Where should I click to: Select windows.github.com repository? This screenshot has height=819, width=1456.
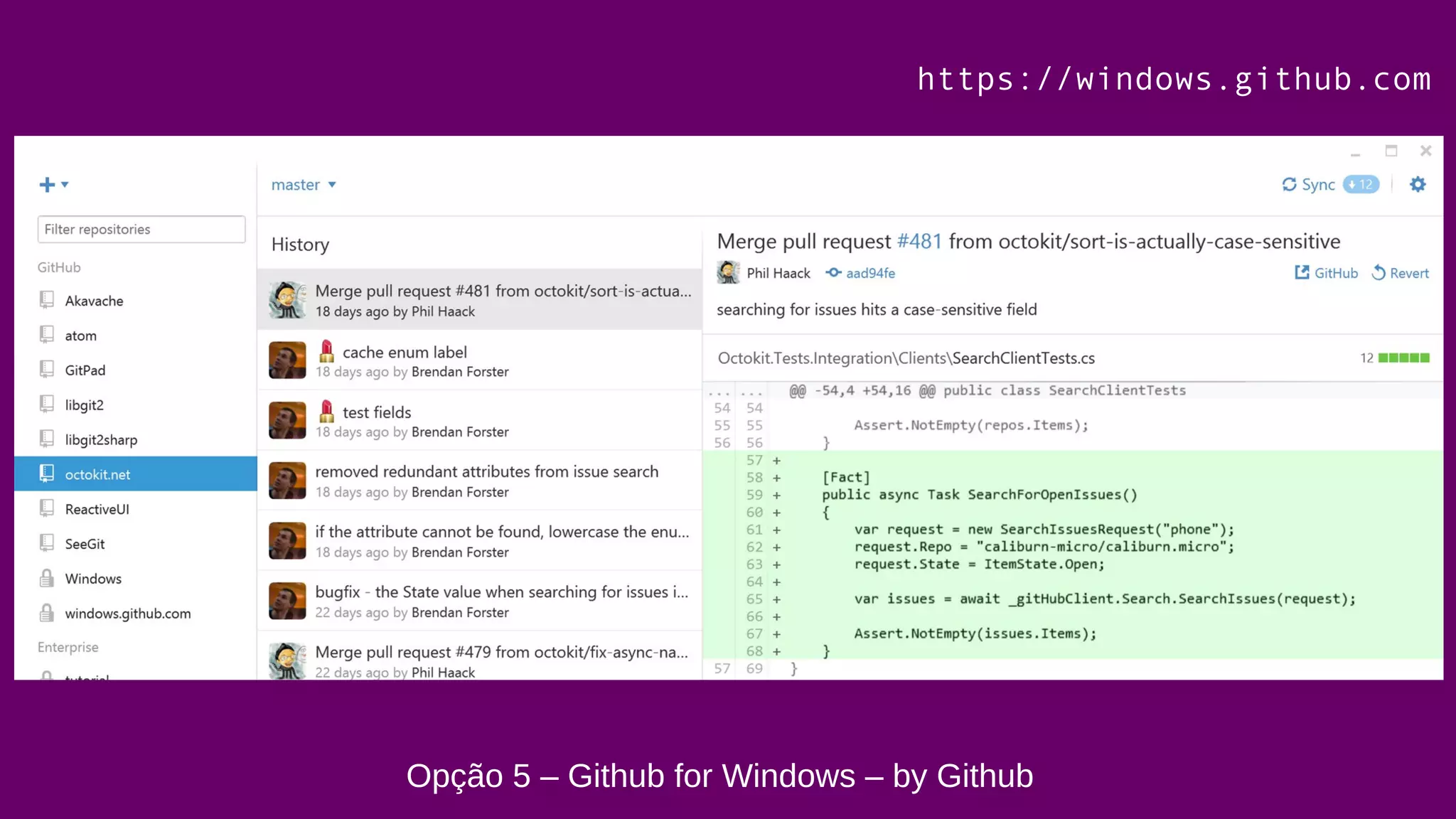pos(136,614)
